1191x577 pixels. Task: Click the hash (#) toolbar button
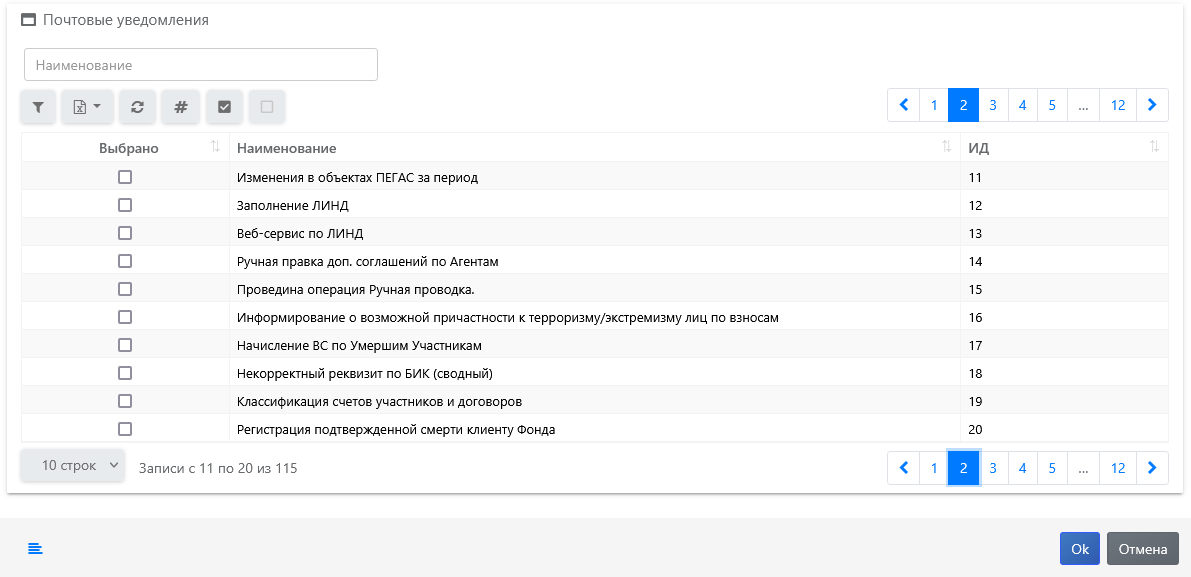[181, 107]
